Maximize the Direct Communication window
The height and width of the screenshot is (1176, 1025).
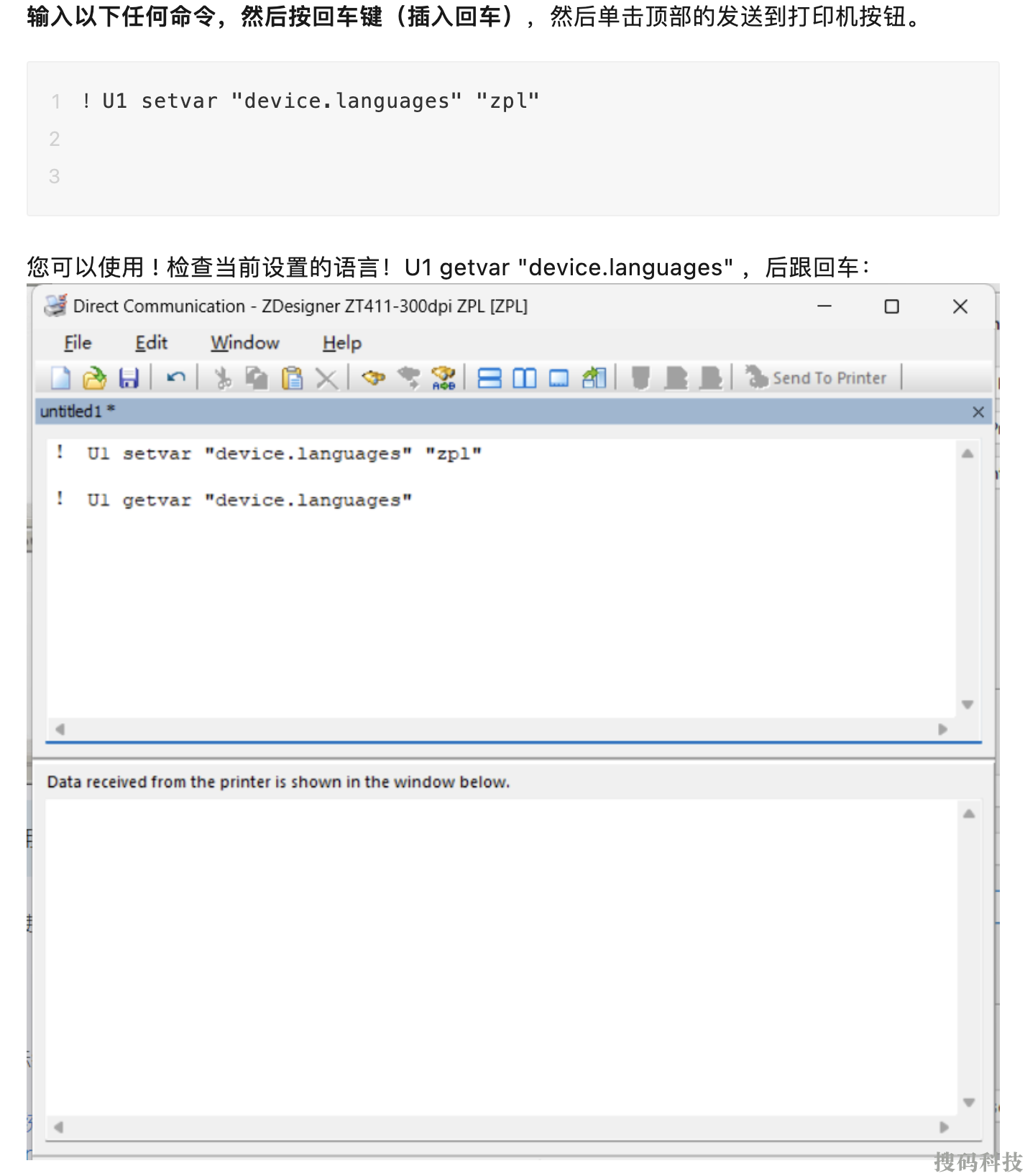tap(891, 306)
